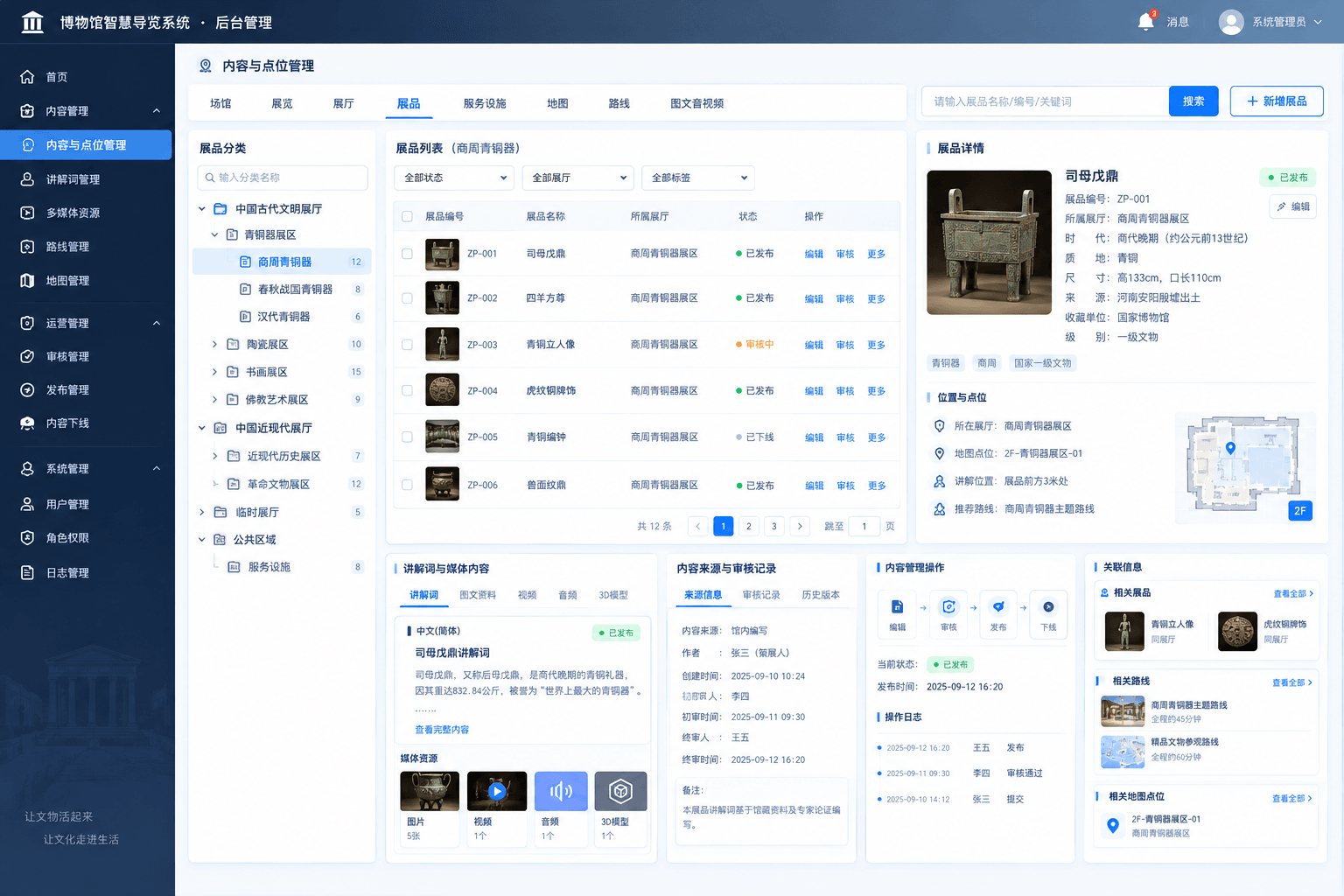Click 编辑 button in 展品详情 panel

[1293, 206]
